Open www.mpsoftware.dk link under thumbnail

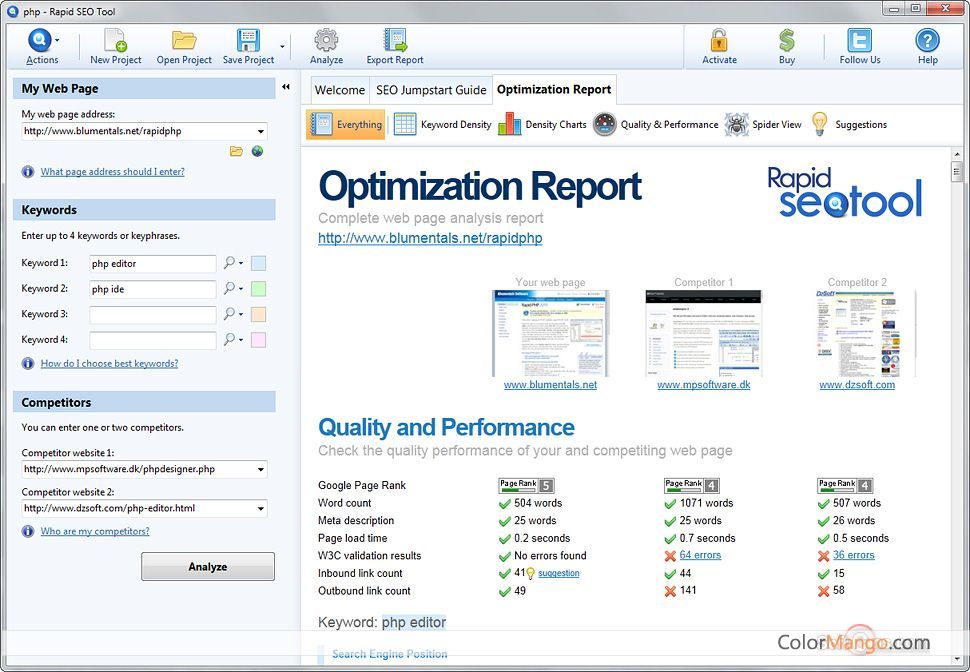pos(703,384)
